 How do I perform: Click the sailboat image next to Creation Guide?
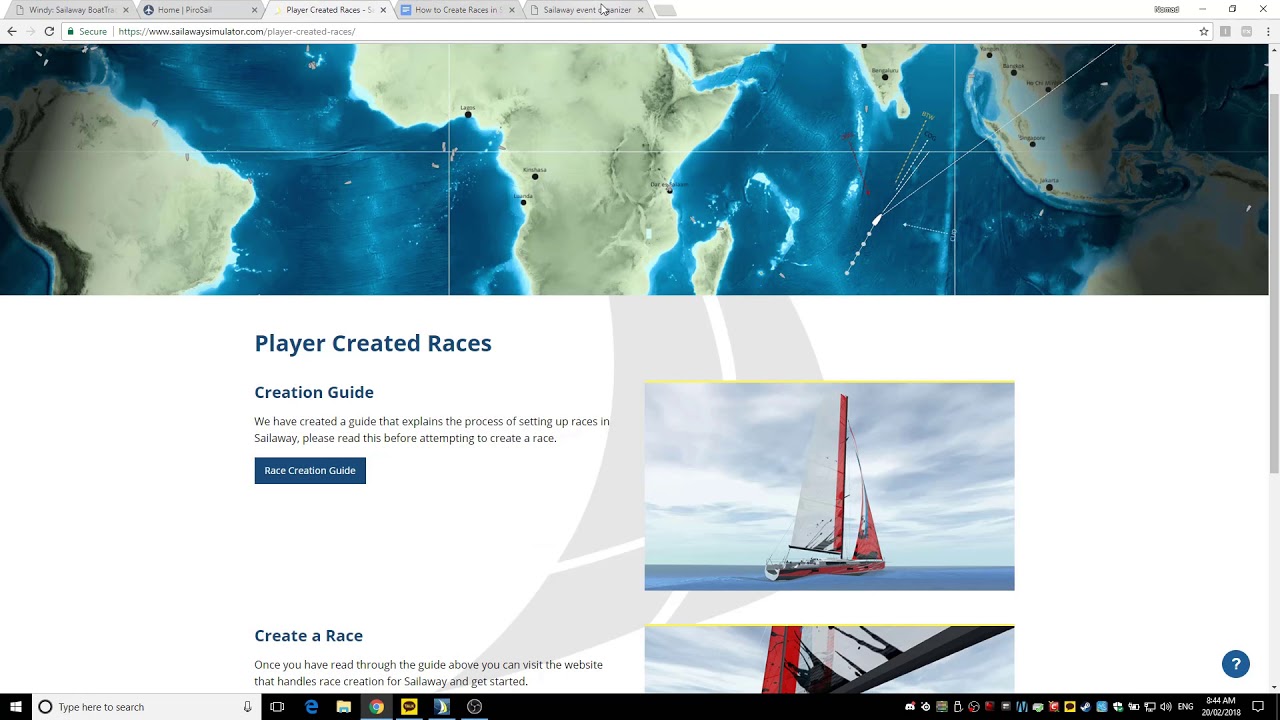point(829,486)
